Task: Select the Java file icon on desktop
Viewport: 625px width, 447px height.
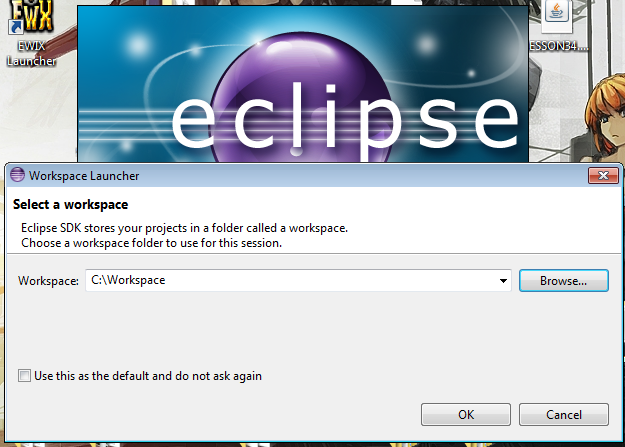Action: click(x=556, y=15)
